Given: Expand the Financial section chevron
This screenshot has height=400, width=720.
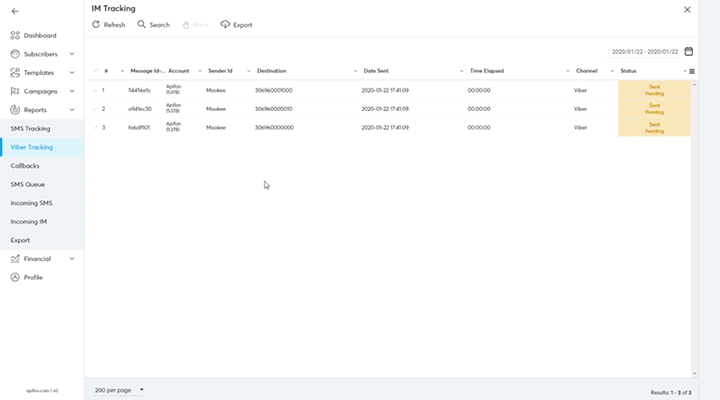Looking at the screenshot, I should pos(72,259).
